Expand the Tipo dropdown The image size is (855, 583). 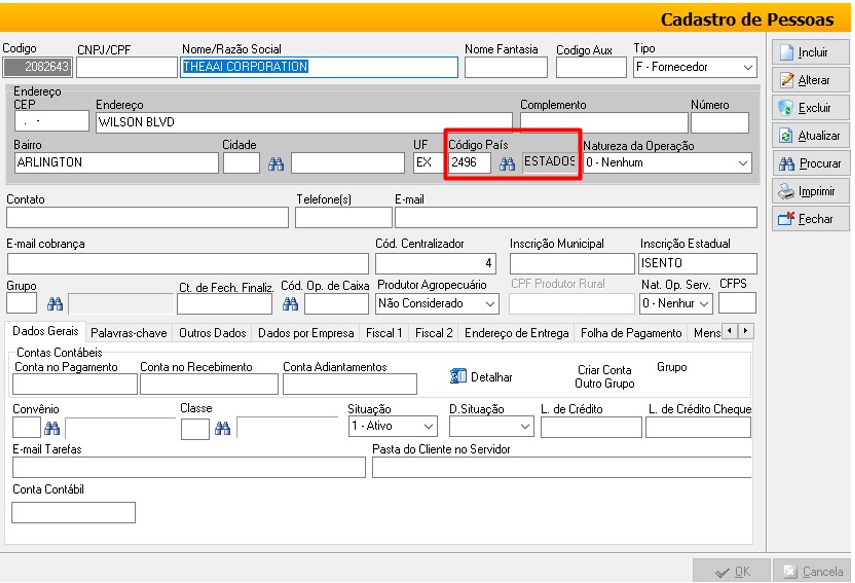748,68
